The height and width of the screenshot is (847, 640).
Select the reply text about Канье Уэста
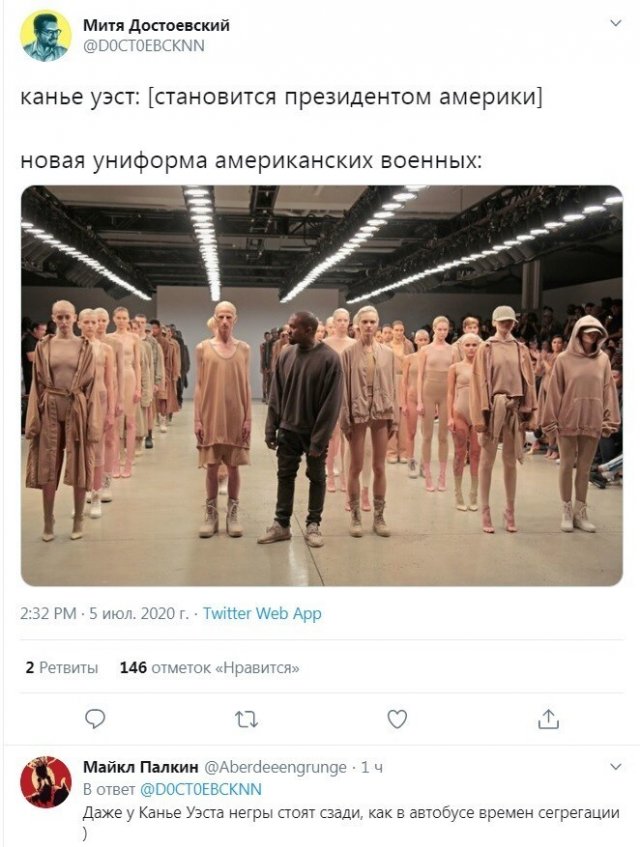(x=351, y=822)
